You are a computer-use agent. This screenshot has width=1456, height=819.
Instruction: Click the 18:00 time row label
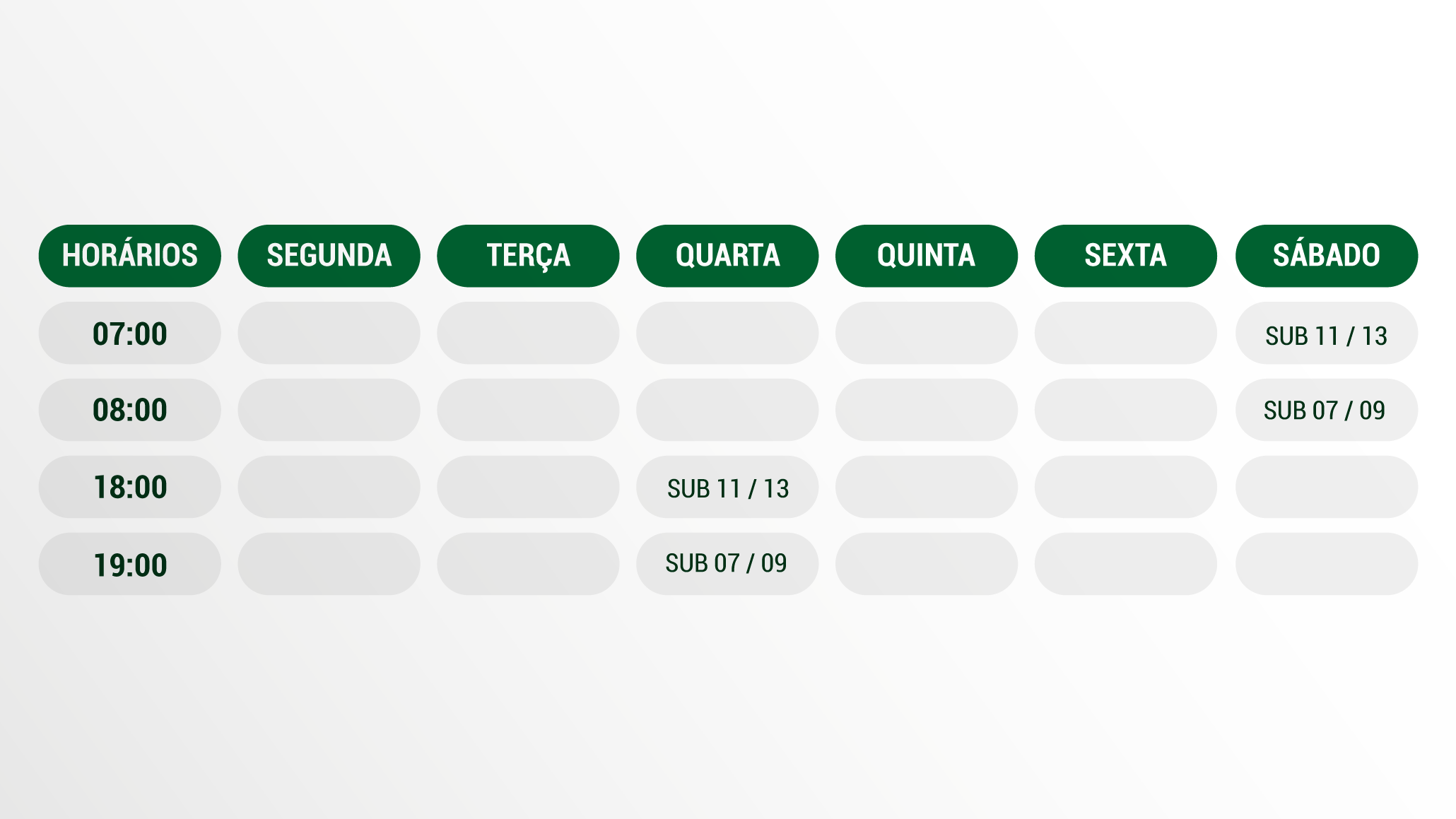click(x=129, y=487)
